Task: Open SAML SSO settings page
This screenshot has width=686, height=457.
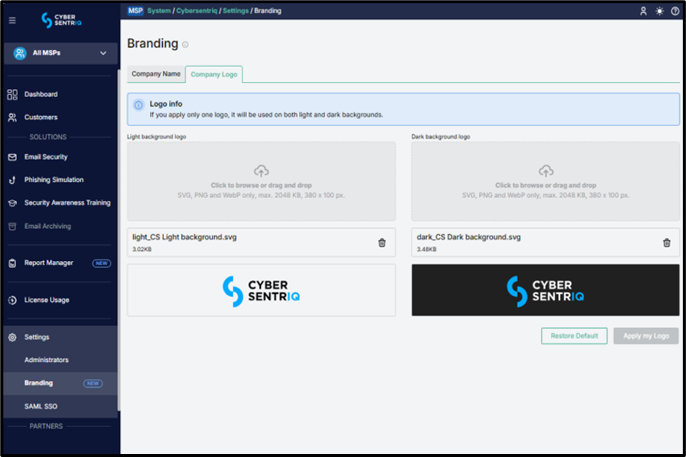Action: [42, 406]
